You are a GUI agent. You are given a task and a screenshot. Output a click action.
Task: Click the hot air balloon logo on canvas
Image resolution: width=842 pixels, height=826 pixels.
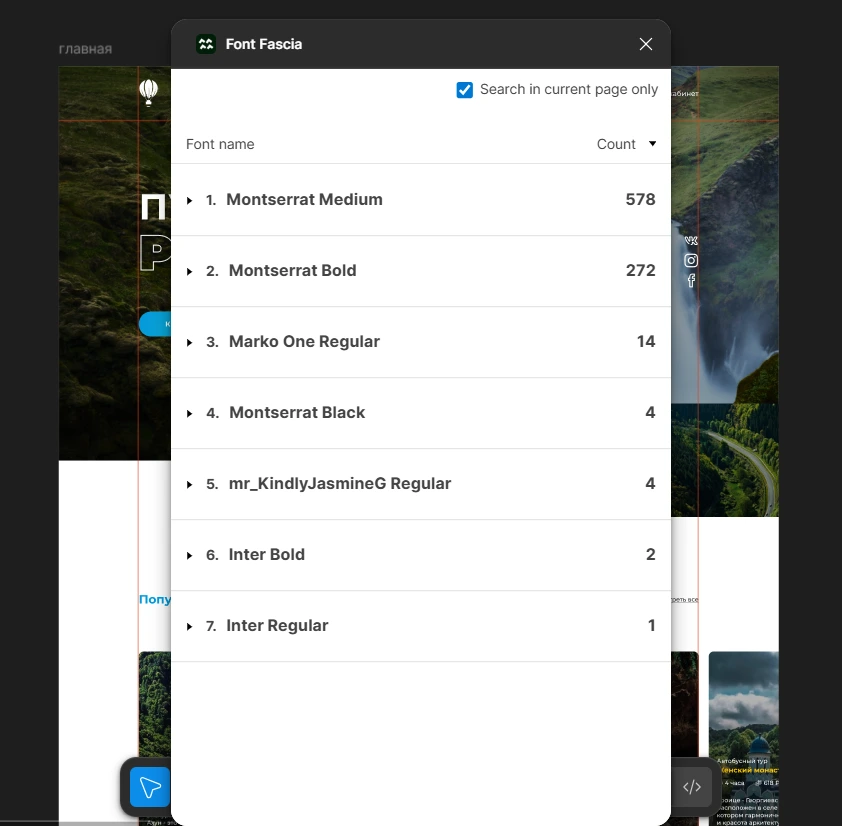coord(149,92)
